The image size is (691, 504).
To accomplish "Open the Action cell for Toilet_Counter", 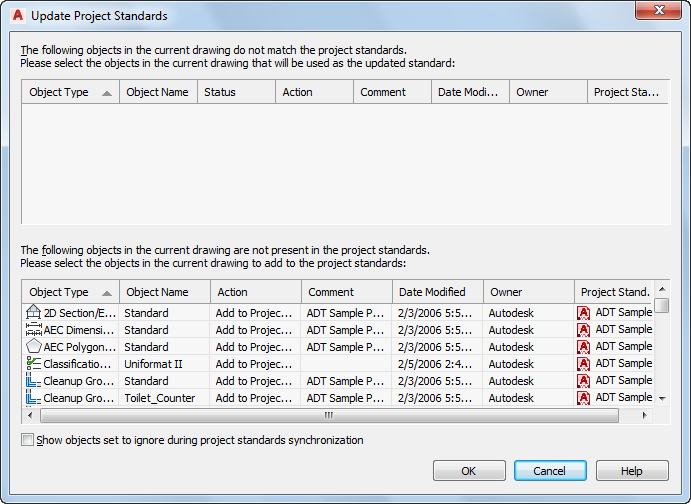I will coord(255,398).
